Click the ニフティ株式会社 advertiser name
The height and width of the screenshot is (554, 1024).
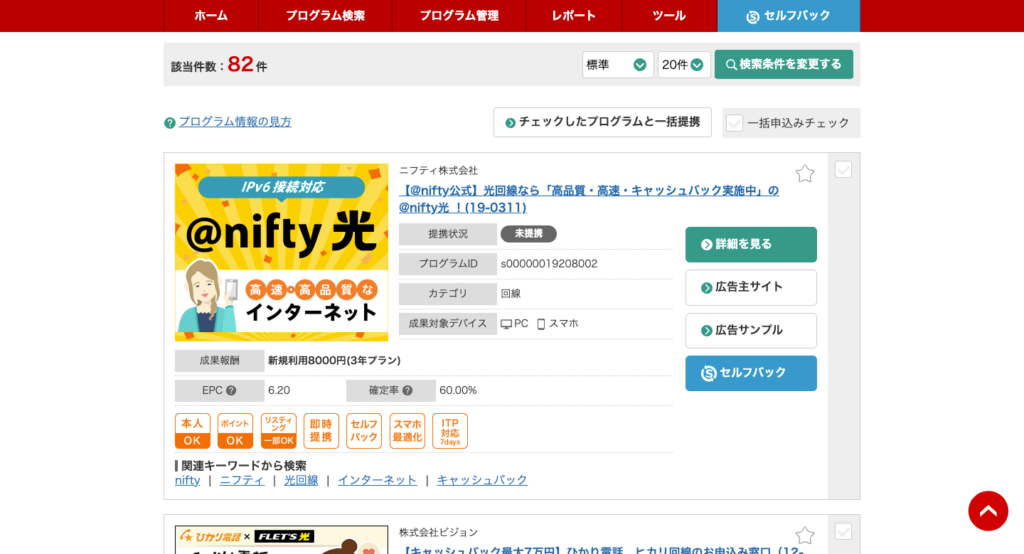pos(438,171)
